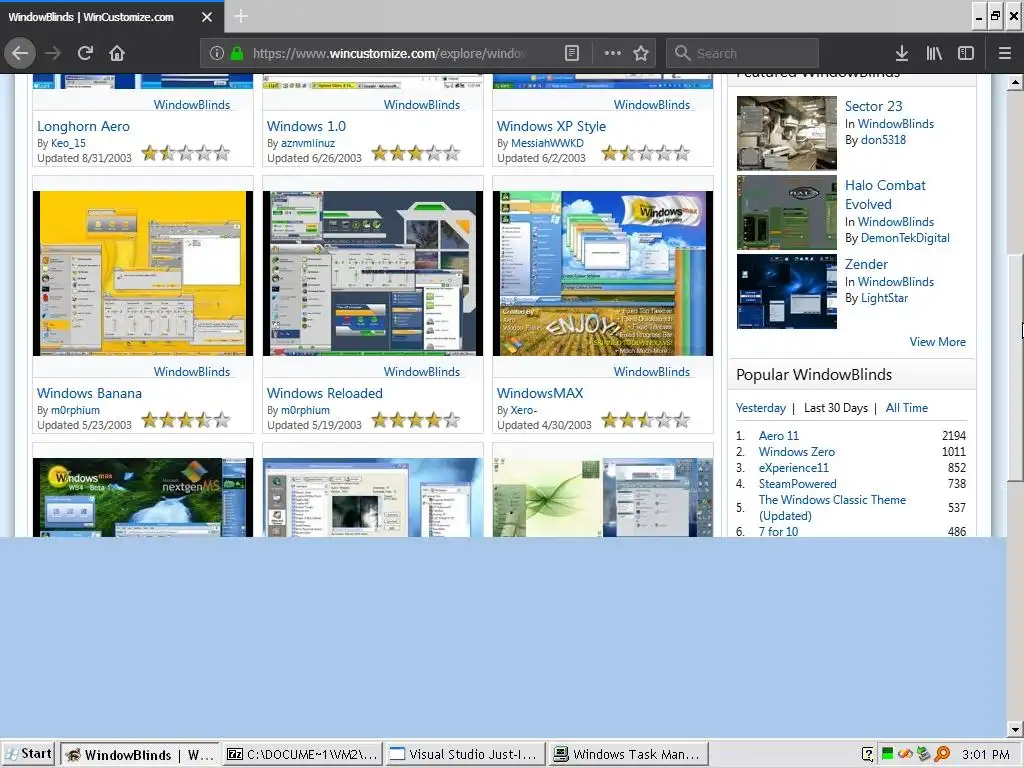Viewport: 1024px width, 768px height.
Task: Switch to Visual Studio Just-In-Time taskbar button
Action: (x=464, y=754)
